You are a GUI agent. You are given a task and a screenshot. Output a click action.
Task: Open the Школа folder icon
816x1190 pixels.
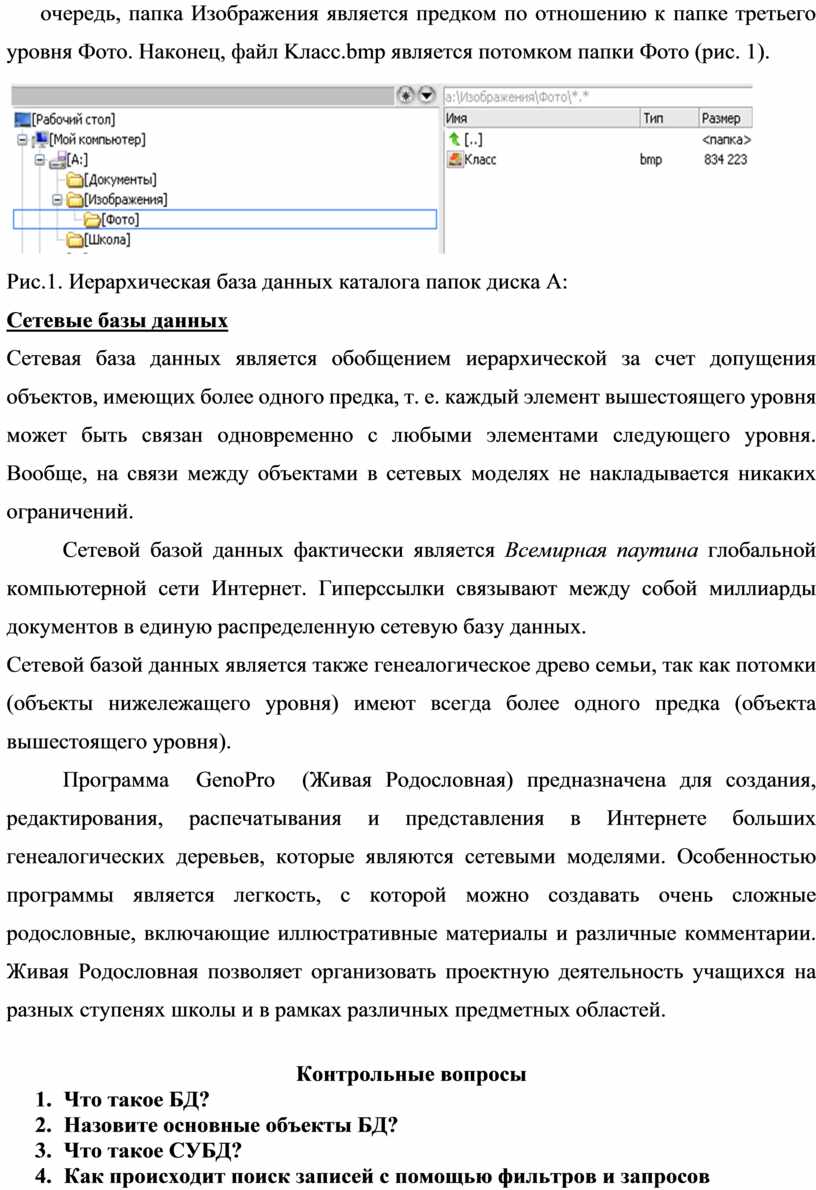74,240
